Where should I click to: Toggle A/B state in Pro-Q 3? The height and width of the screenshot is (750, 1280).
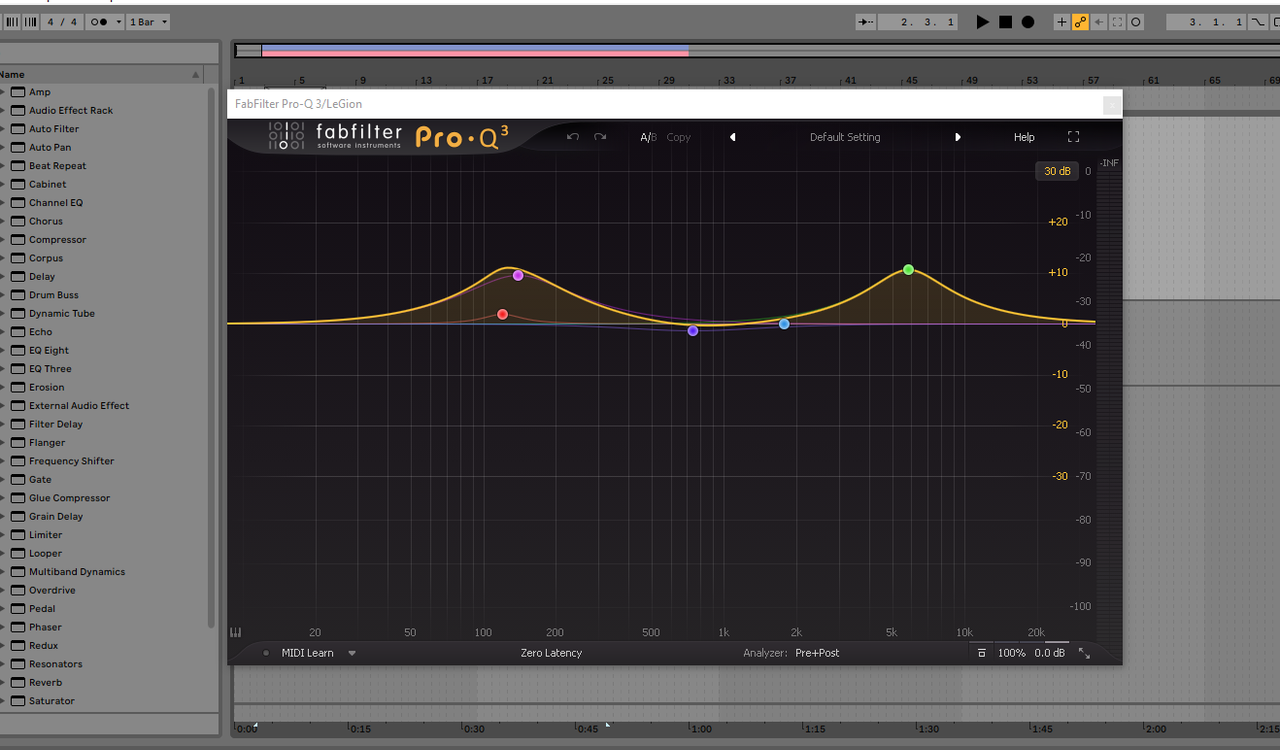point(649,137)
